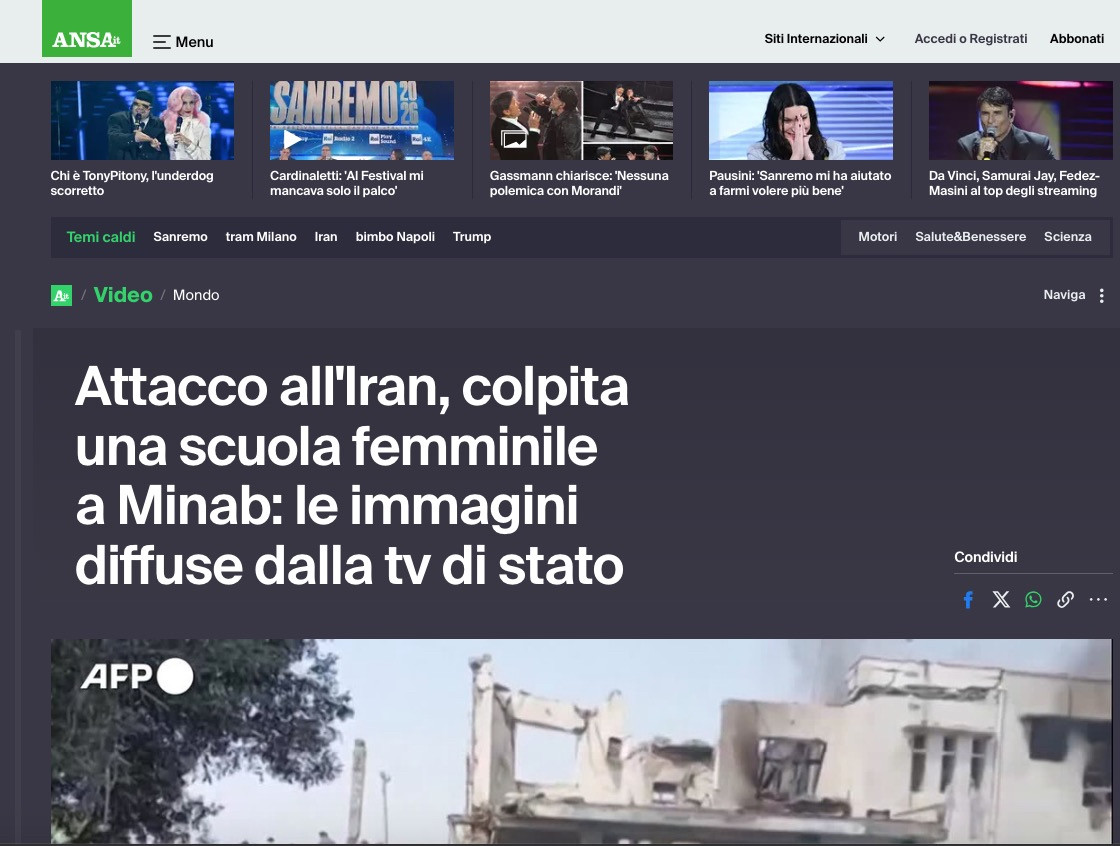Click Accedi o Registrati link
1120x846 pixels.
click(x=971, y=39)
